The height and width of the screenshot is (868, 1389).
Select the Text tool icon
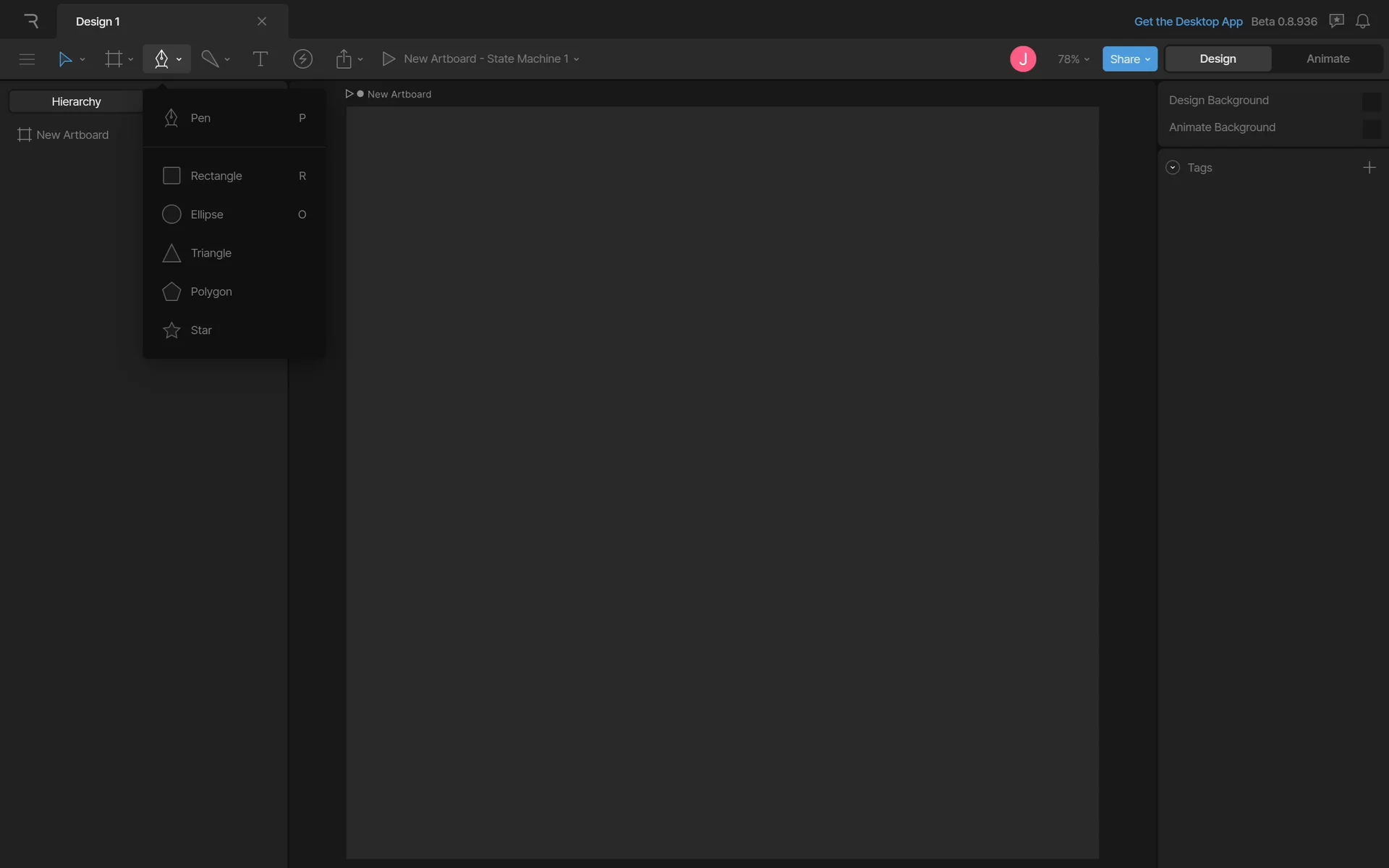[x=260, y=59]
